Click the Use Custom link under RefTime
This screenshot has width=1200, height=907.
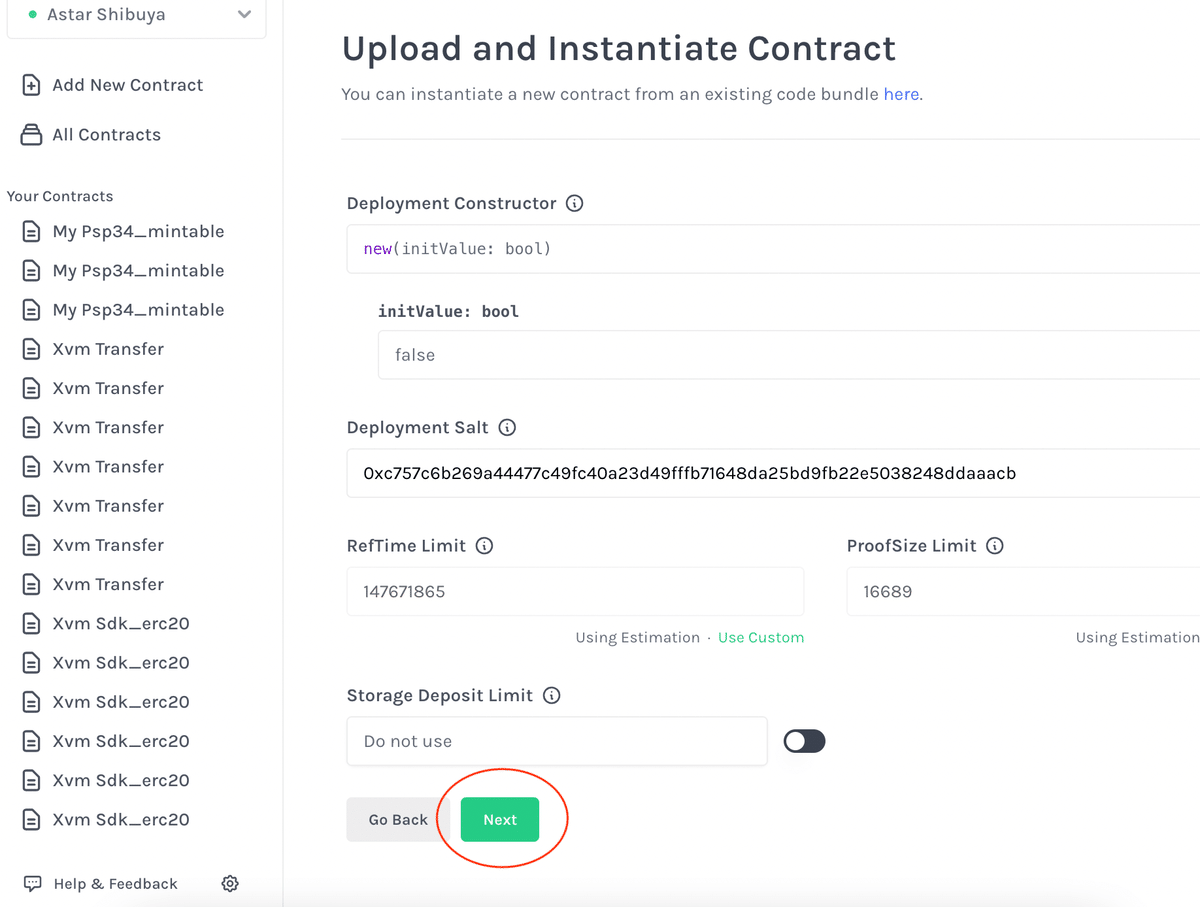[x=761, y=638]
